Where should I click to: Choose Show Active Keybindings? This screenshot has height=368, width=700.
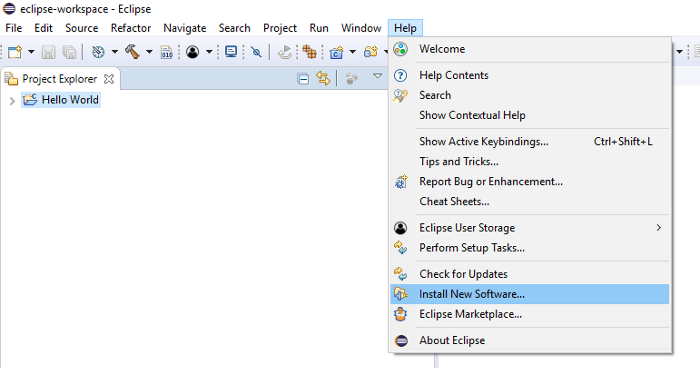[x=529, y=142]
